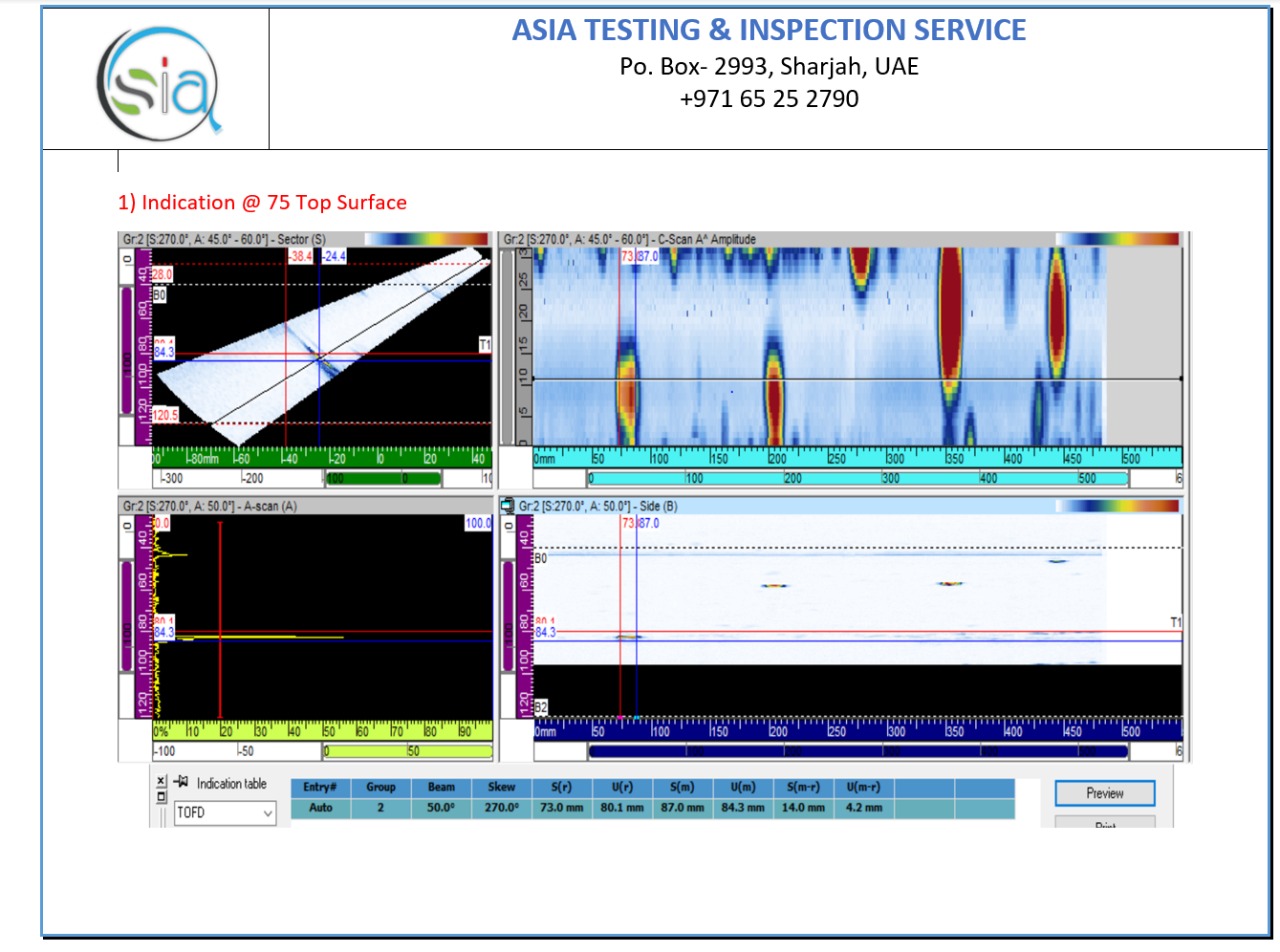Click the U(m) column header

coord(744,787)
